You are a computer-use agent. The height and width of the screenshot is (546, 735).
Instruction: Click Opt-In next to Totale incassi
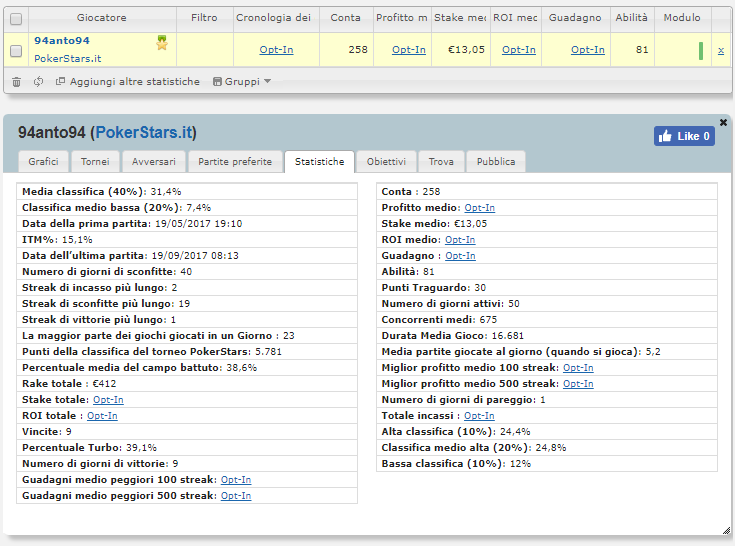479,416
